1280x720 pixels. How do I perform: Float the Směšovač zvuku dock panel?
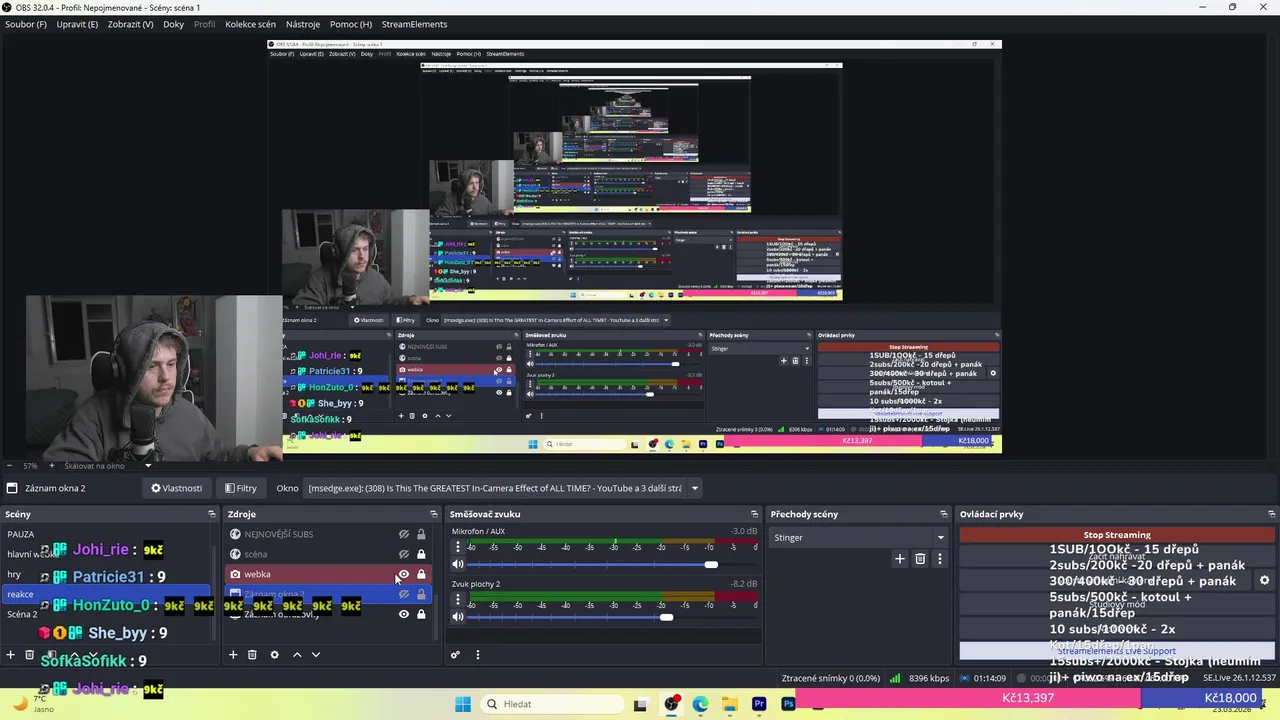pyautogui.click(x=754, y=514)
